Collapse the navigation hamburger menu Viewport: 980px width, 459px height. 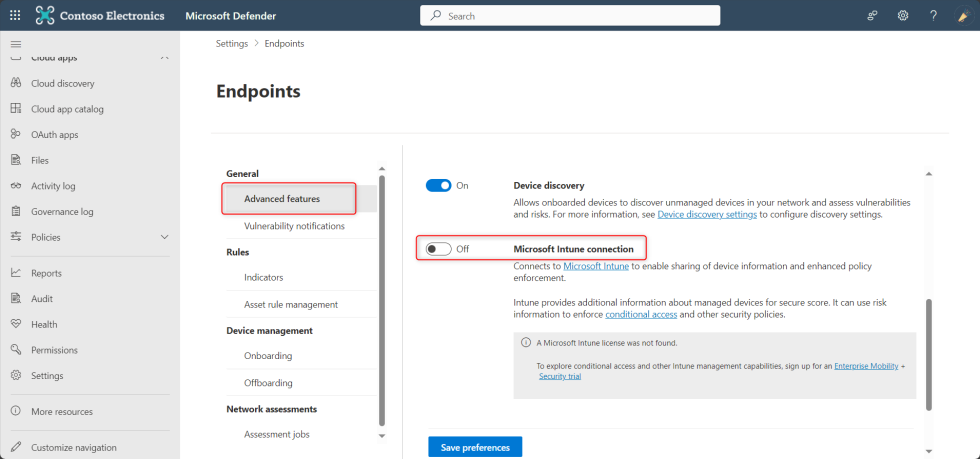(16, 44)
